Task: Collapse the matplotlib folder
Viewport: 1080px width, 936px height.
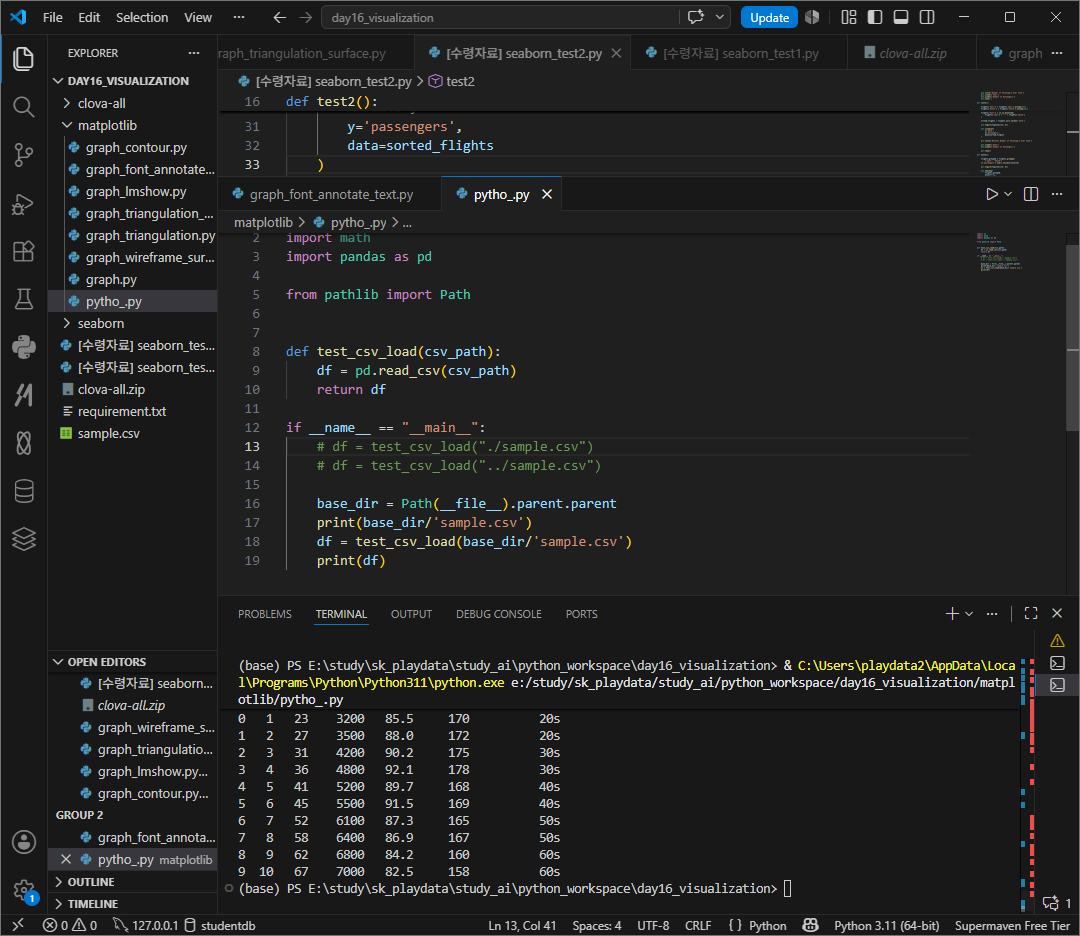Action: (107, 125)
